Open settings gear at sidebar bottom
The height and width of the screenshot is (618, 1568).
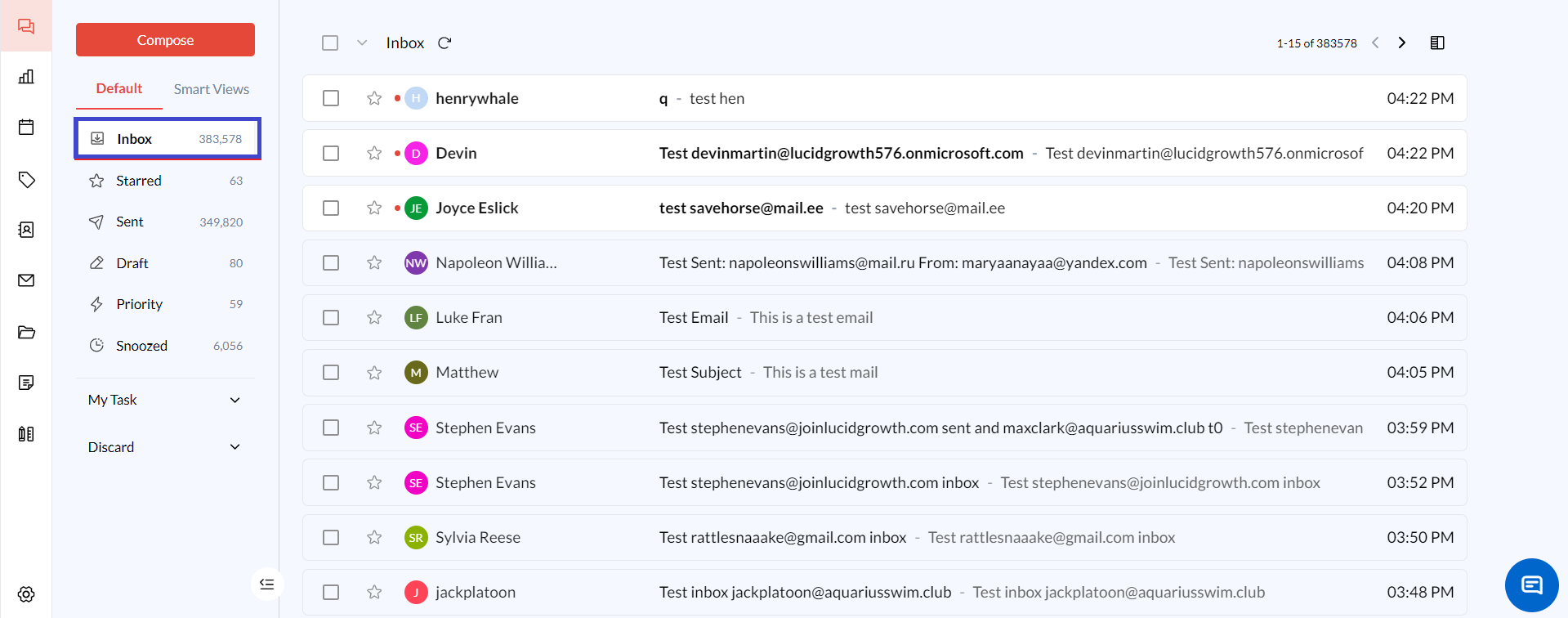26,594
